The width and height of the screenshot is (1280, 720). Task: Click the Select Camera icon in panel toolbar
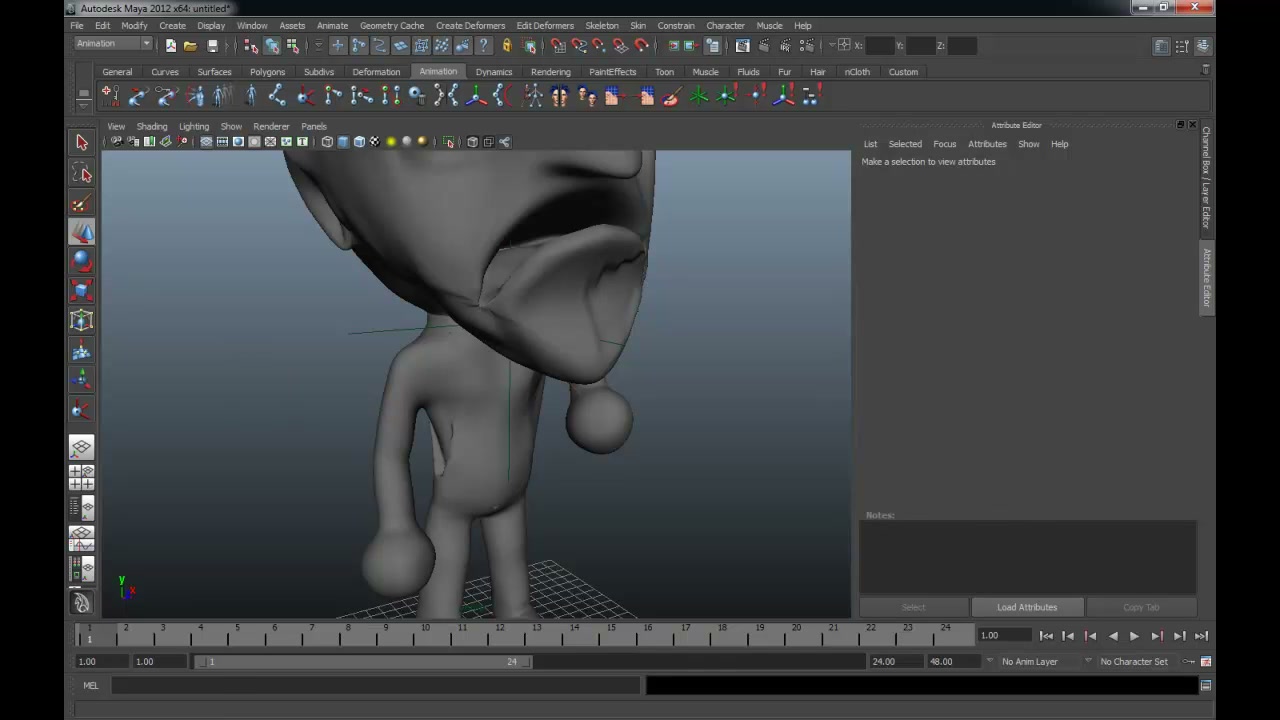click(x=117, y=142)
